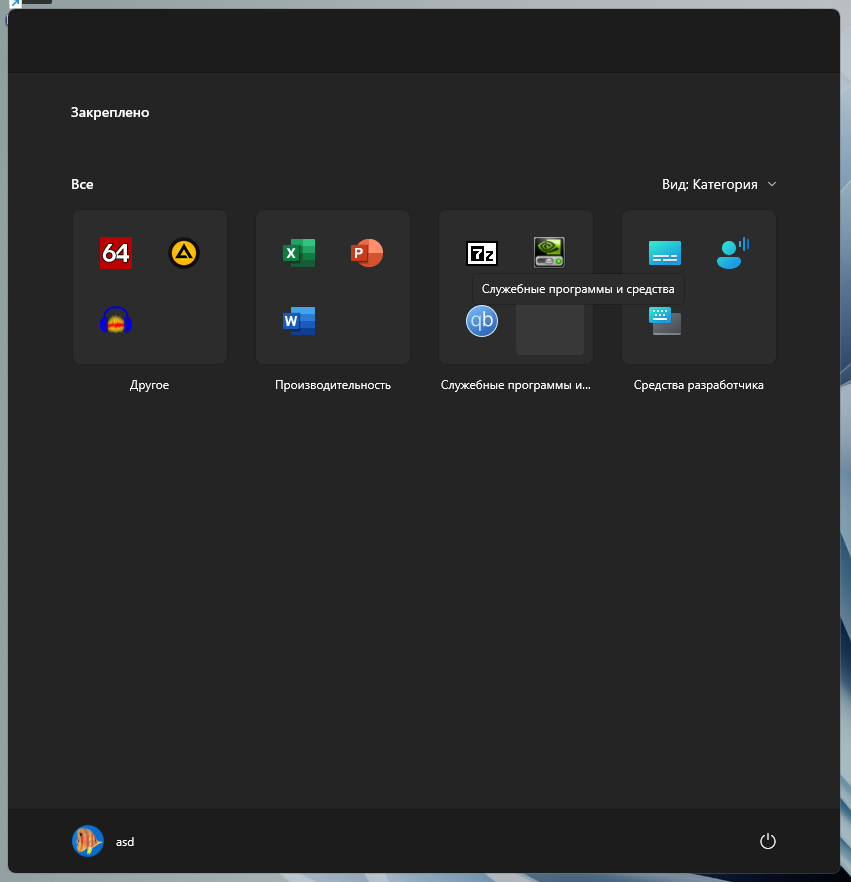Open the live captions icon
The width and height of the screenshot is (851, 882).
[665, 253]
